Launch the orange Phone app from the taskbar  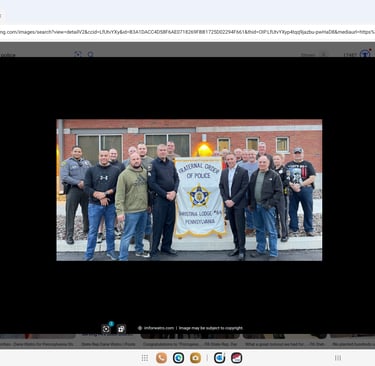click(x=161, y=358)
